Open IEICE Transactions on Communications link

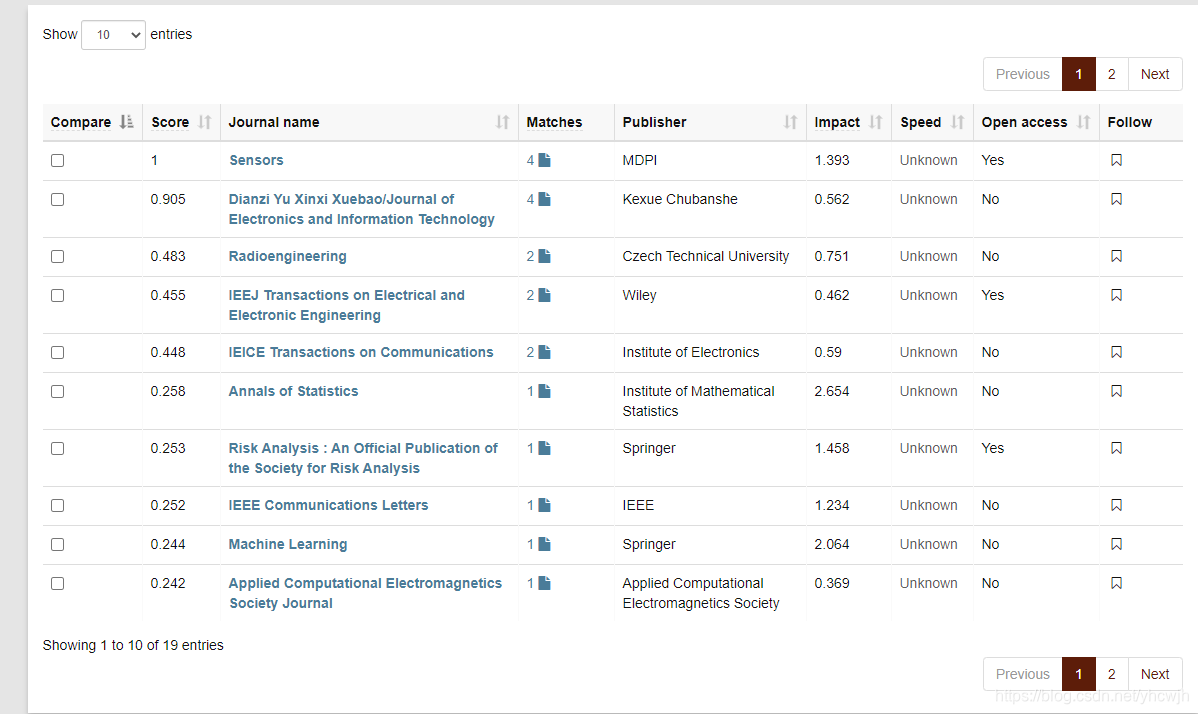tap(361, 352)
